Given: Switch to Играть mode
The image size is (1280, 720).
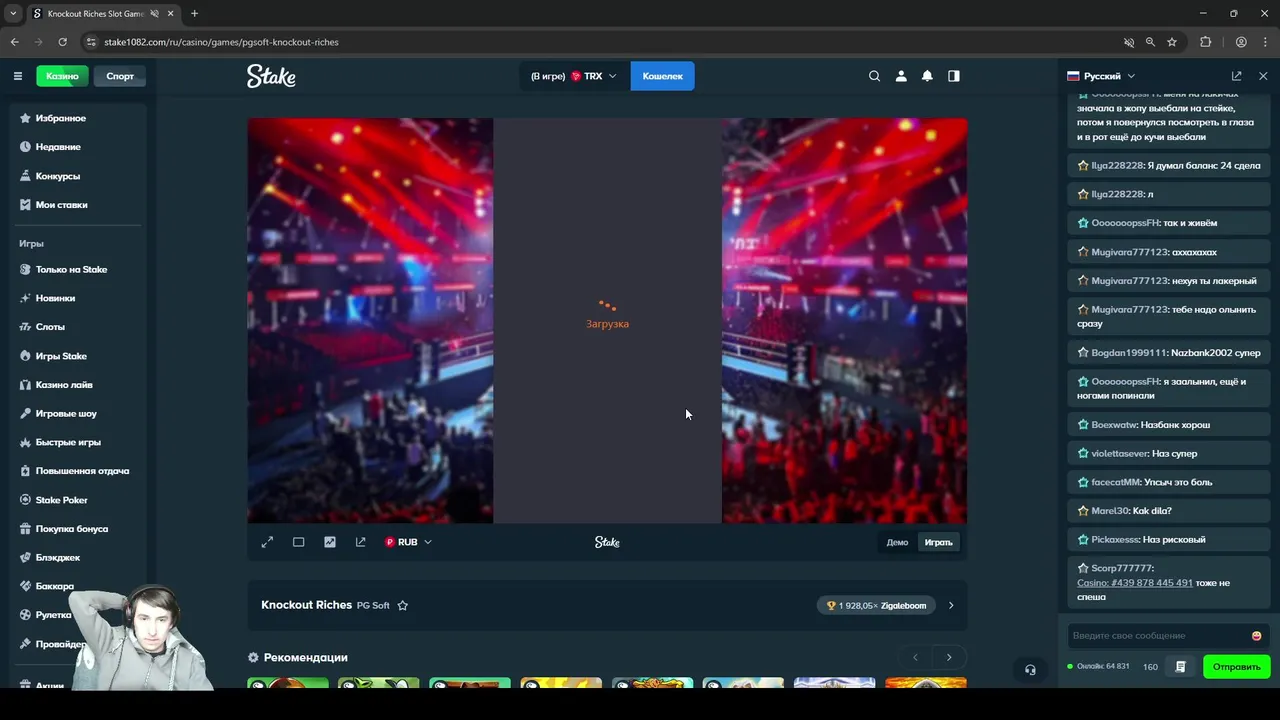Looking at the screenshot, I should pyautogui.click(x=938, y=543).
